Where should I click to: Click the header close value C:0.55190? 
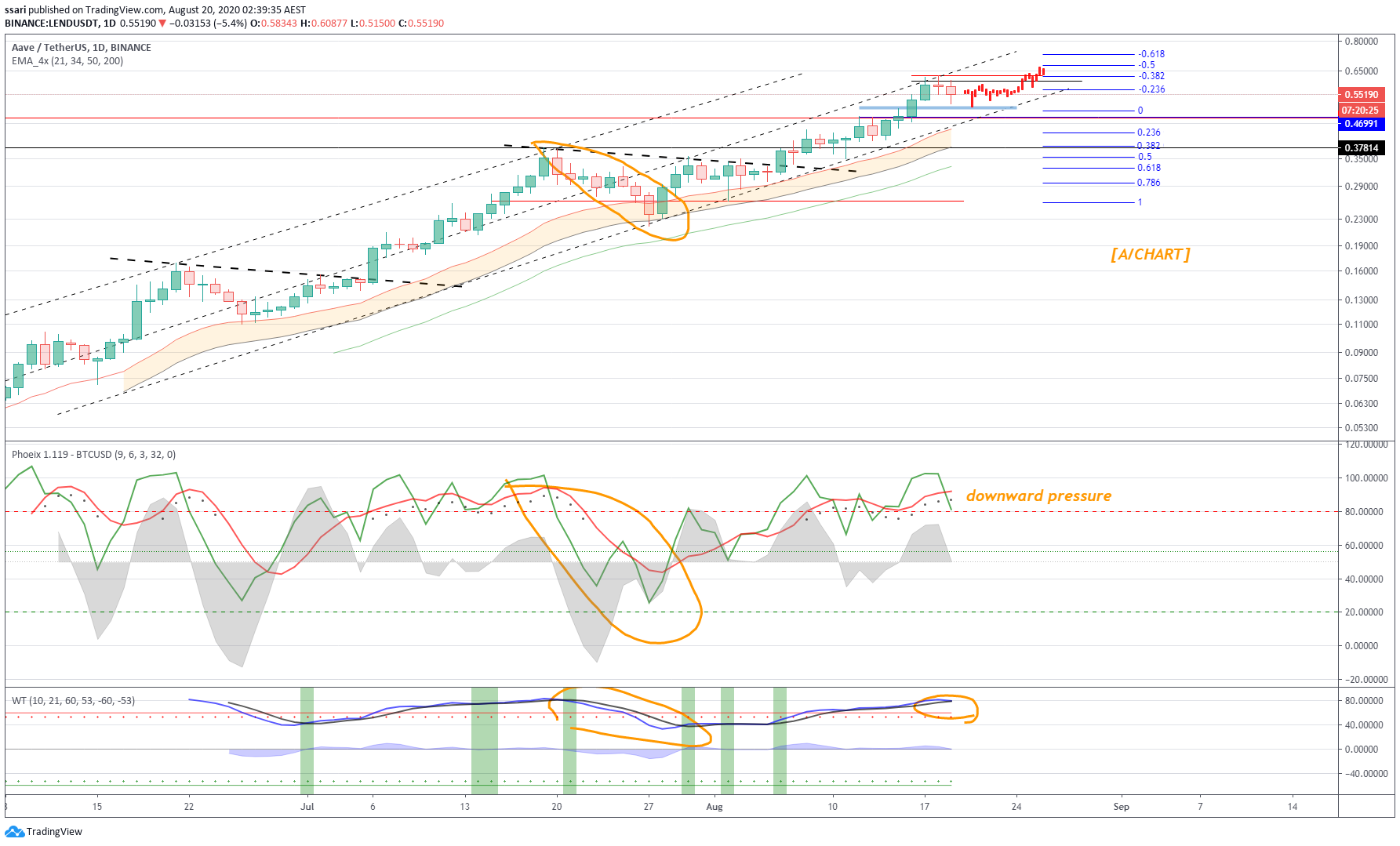pos(421,24)
